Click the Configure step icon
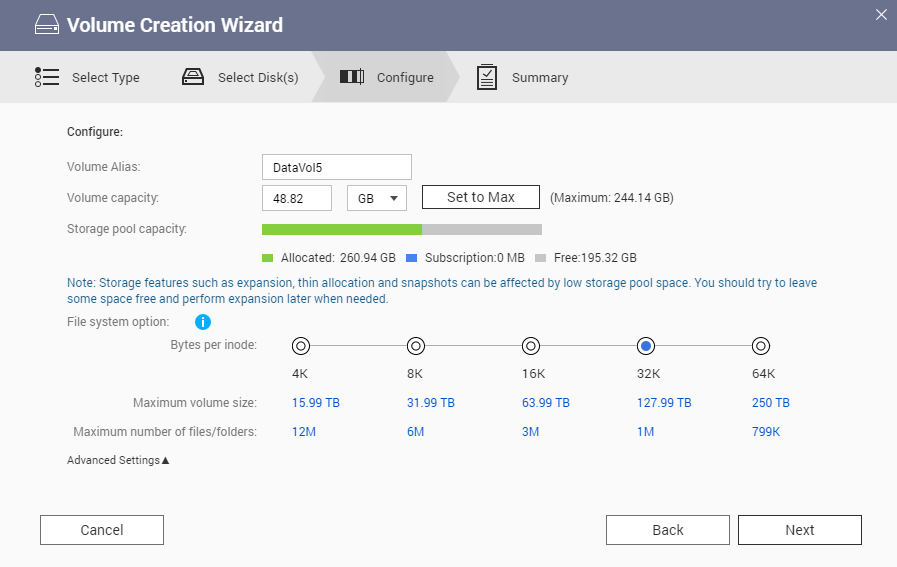The image size is (897, 567). point(351,77)
